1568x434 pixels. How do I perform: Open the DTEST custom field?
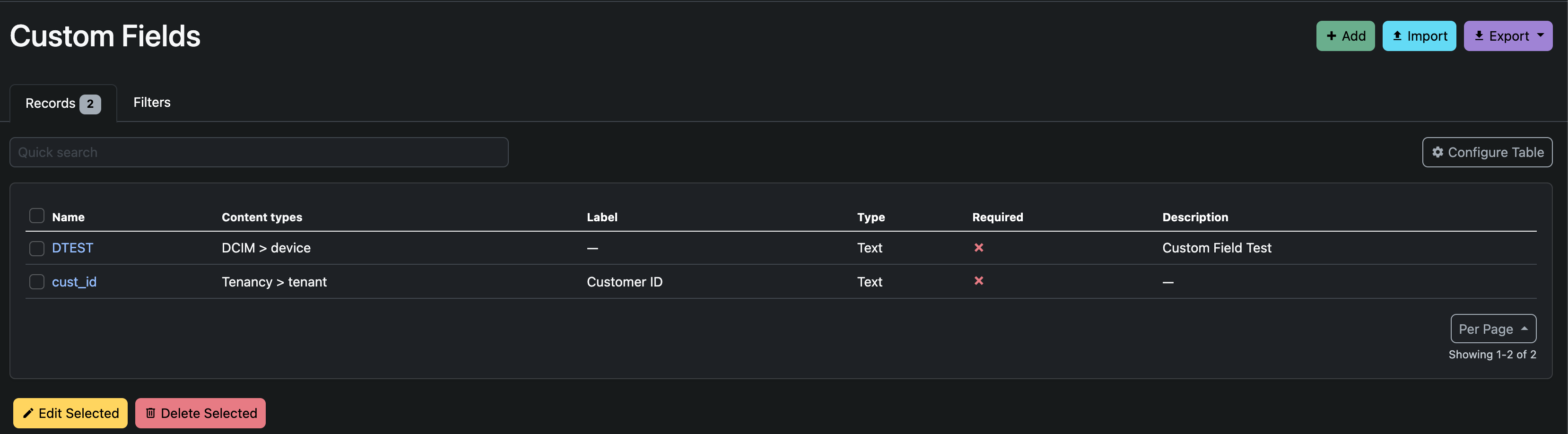pyautogui.click(x=72, y=248)
